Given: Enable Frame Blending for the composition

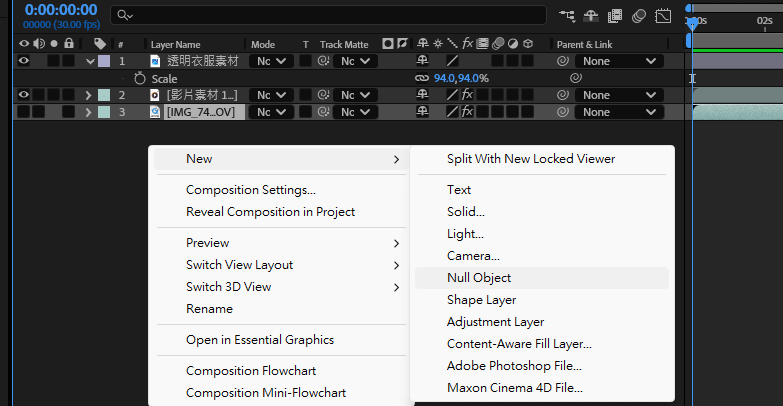Looking at the screenshot, I should pyautogui.click(x=615, y=15).
